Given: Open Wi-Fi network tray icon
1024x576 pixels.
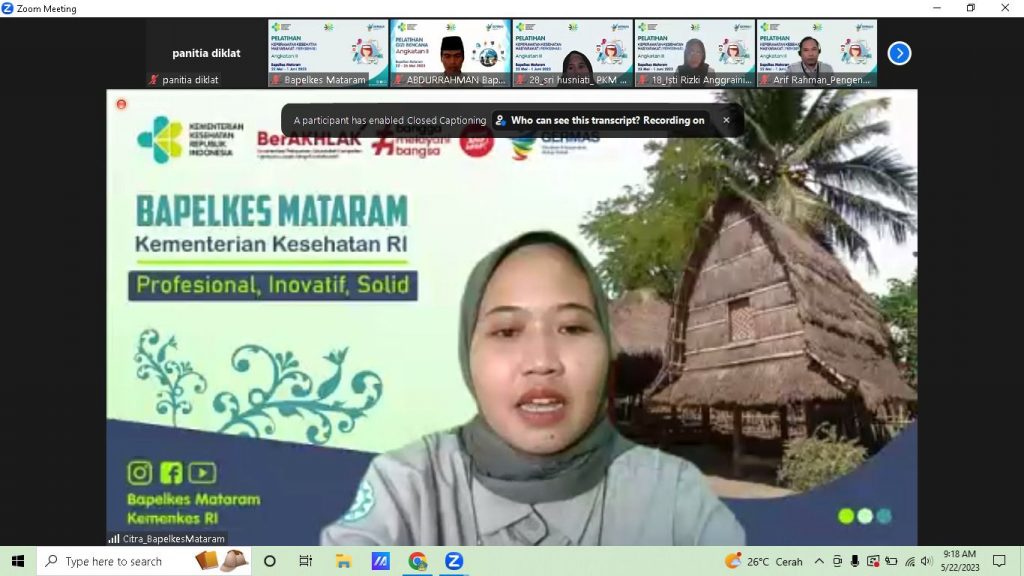Looking at the screenshot, I should click(909, 561).
